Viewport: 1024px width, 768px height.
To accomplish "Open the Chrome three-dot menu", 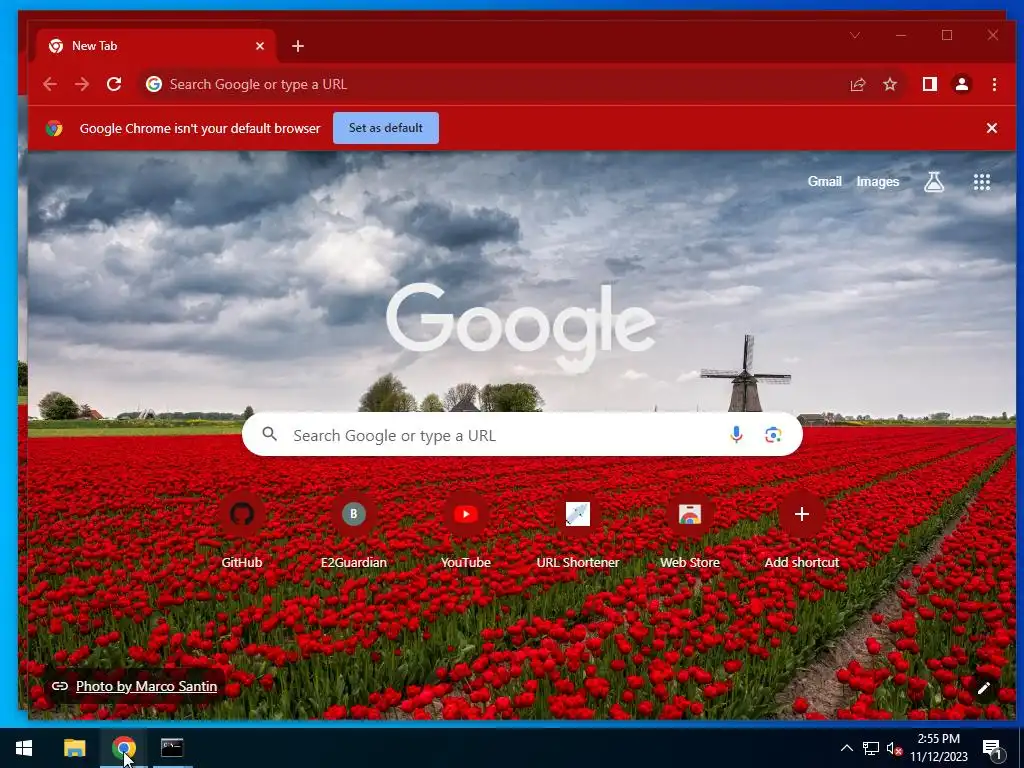I will click(x=994, y=84).
